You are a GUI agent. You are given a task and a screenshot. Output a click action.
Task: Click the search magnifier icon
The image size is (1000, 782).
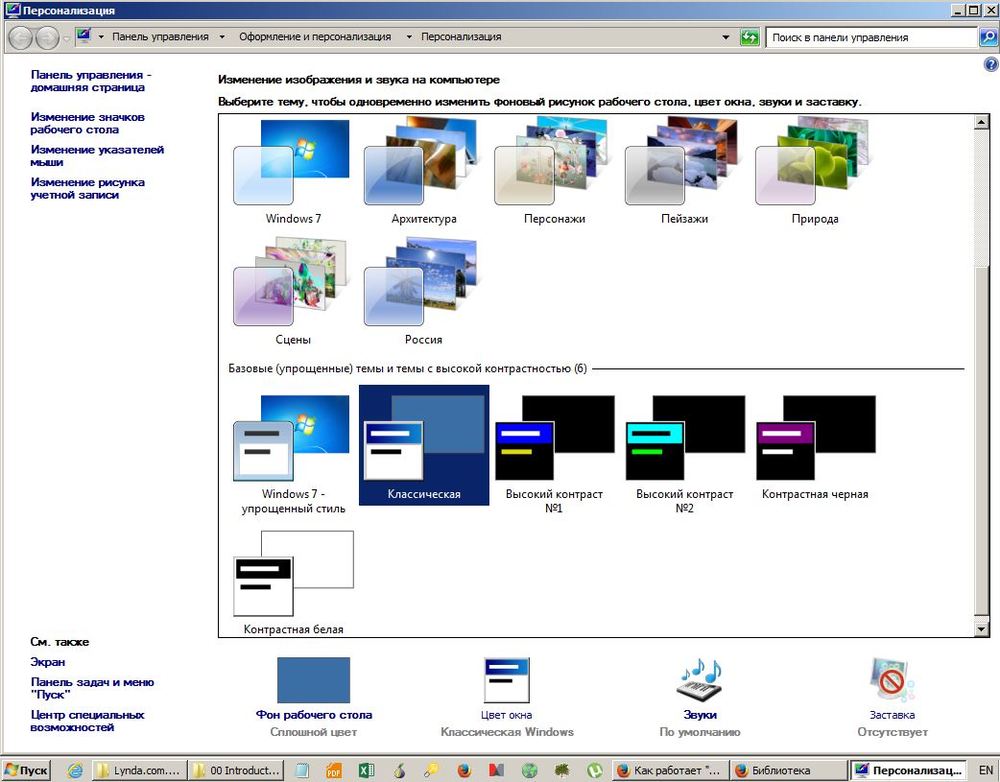(987, 37)
